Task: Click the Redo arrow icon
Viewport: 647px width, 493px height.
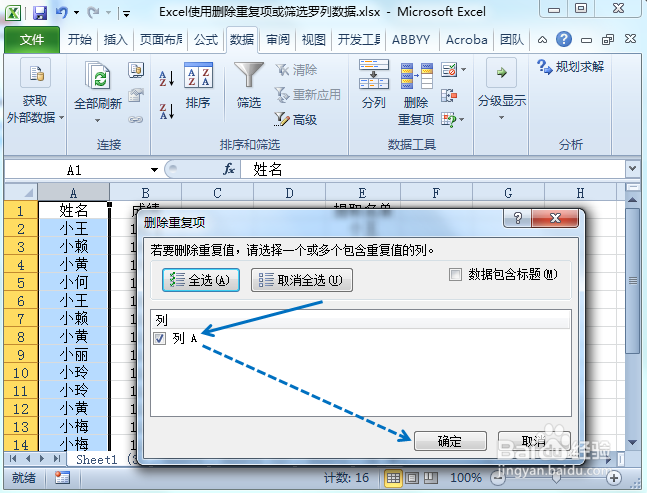Action: coord(93,12)
